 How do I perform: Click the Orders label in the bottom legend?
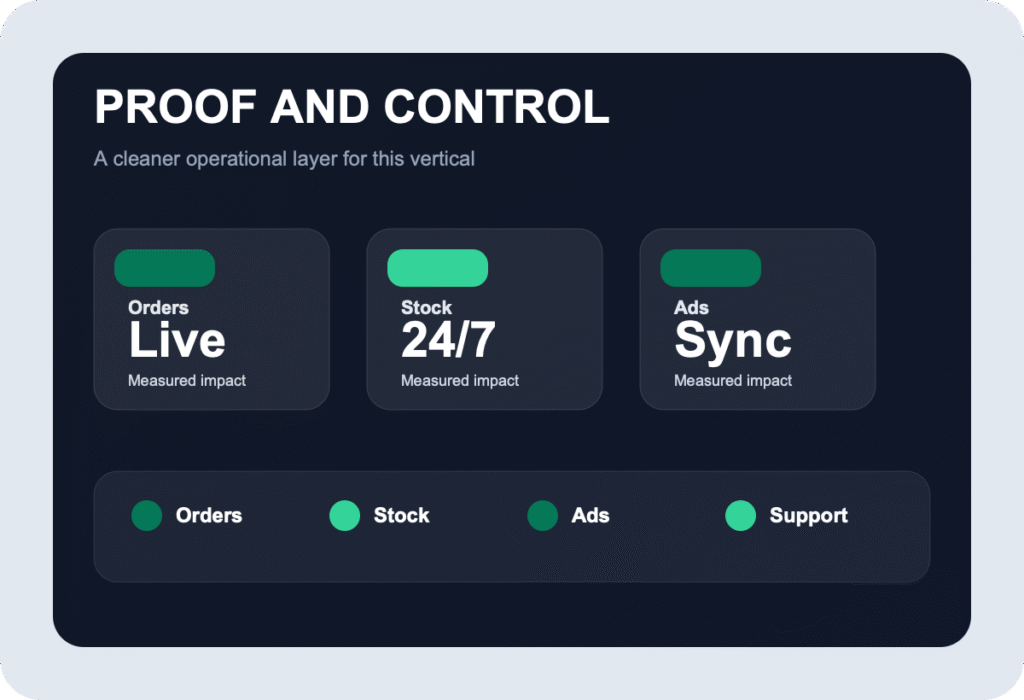(209, 516)
